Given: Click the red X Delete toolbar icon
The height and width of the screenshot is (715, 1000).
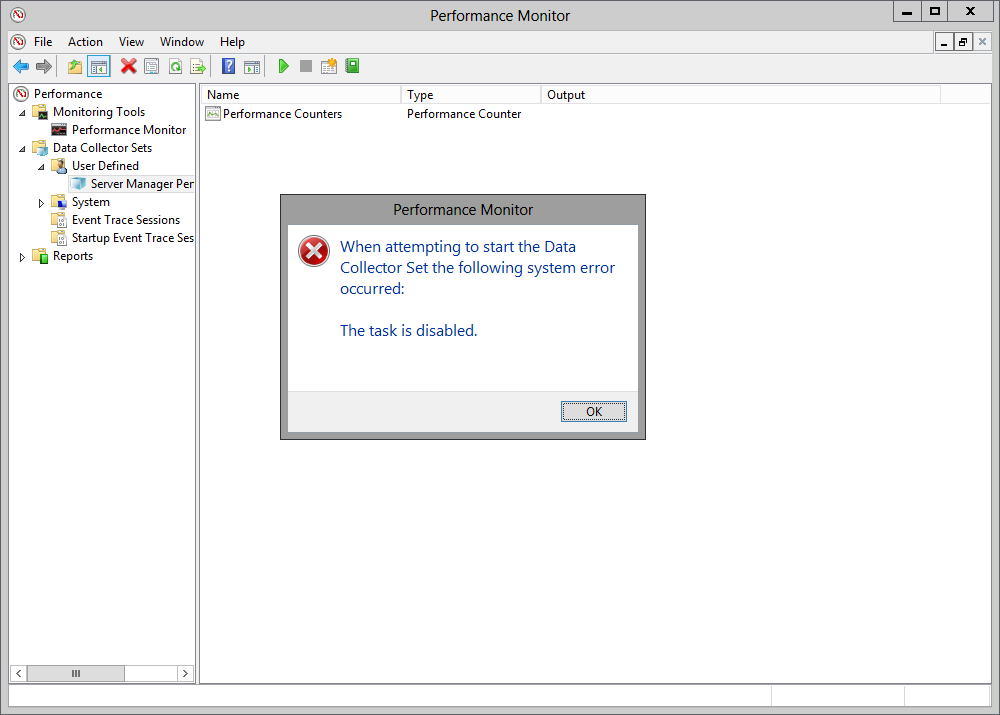Looking at the screenshot, I should (x=129, y=66).
